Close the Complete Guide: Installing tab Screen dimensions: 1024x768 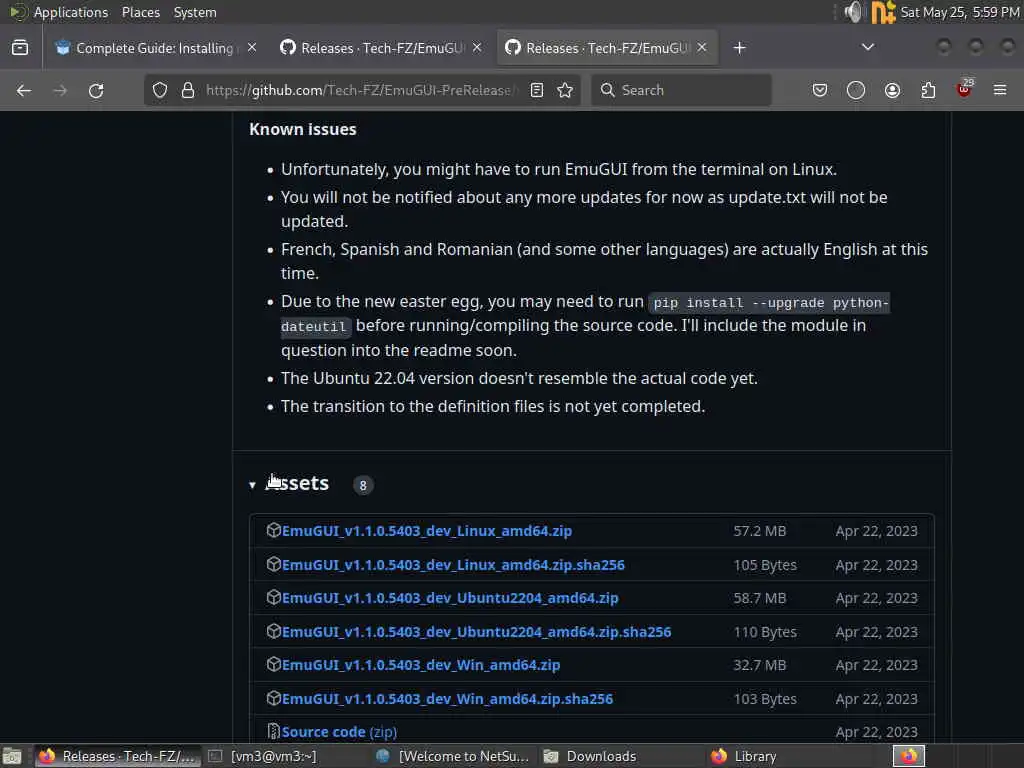tap(252, 48)
